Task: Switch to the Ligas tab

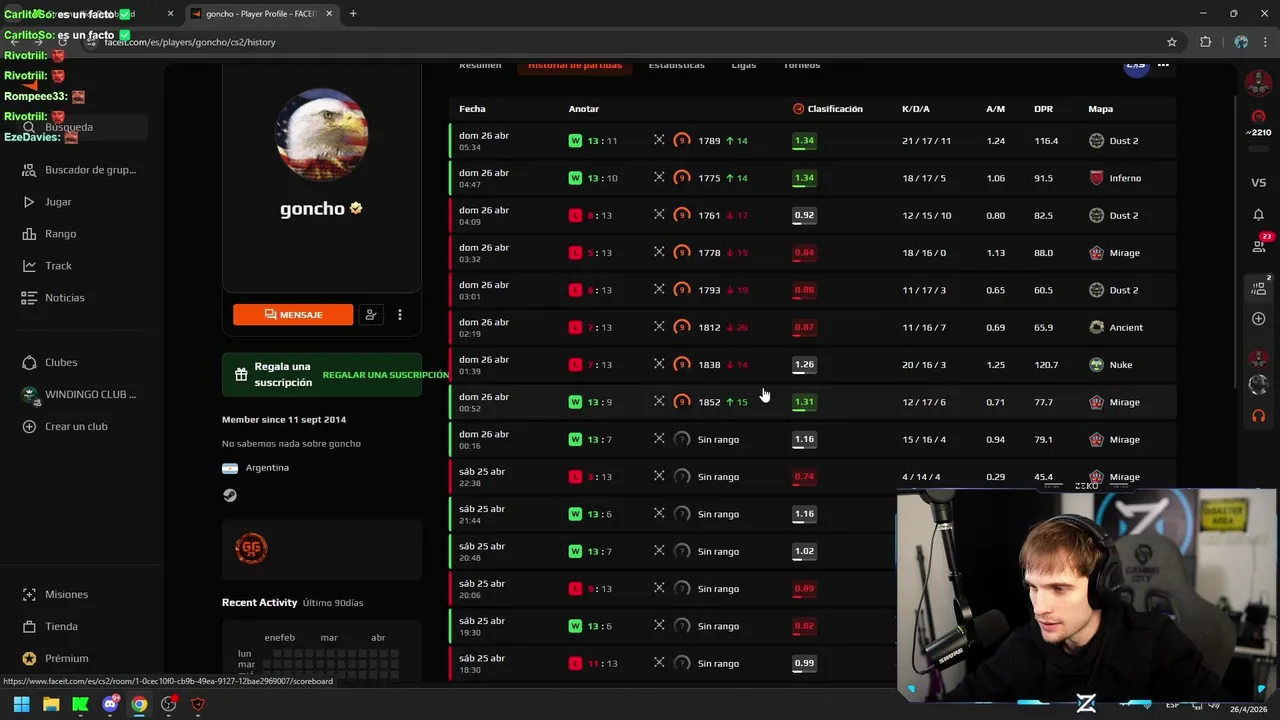Action: pyautogui.click(x=744, y=65)
